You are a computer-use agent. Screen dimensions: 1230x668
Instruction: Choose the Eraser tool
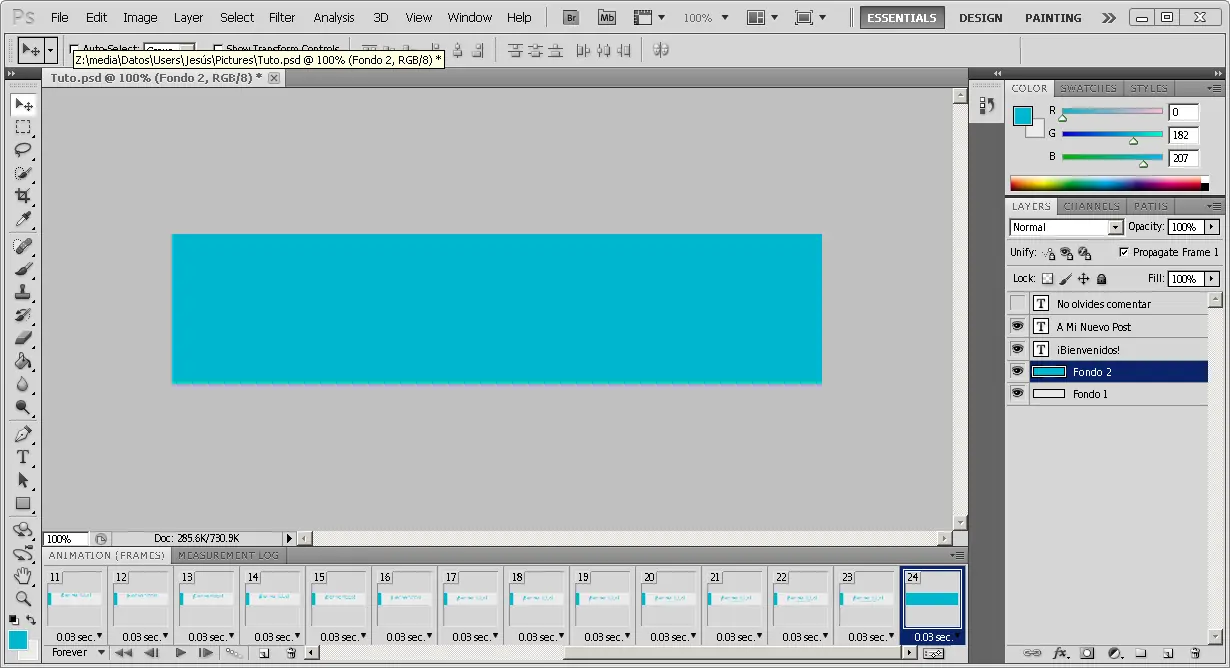pyautogui.click(x=22, y=338)
